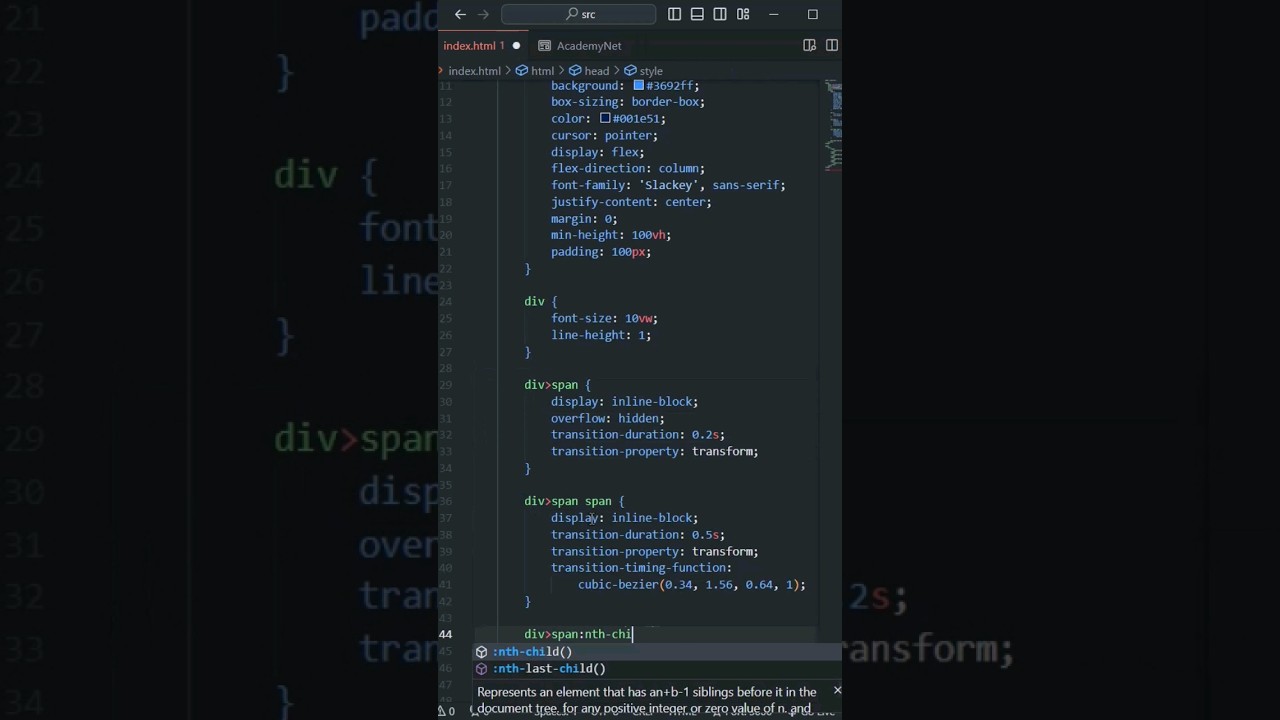Go back using the left arrow

(x=460, y=14)
